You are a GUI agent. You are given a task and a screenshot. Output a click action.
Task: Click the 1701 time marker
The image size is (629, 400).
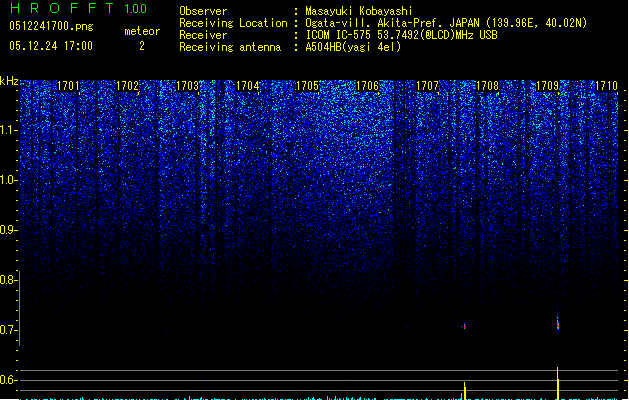(x=68, y=86)
